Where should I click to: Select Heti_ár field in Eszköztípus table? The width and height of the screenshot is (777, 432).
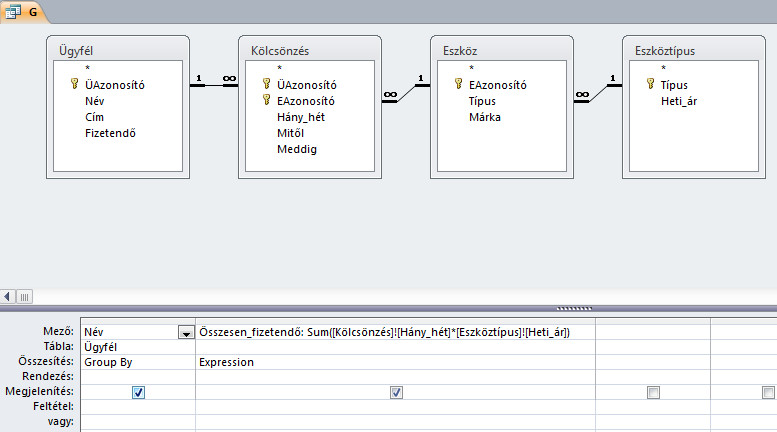(x=680, y=101)
